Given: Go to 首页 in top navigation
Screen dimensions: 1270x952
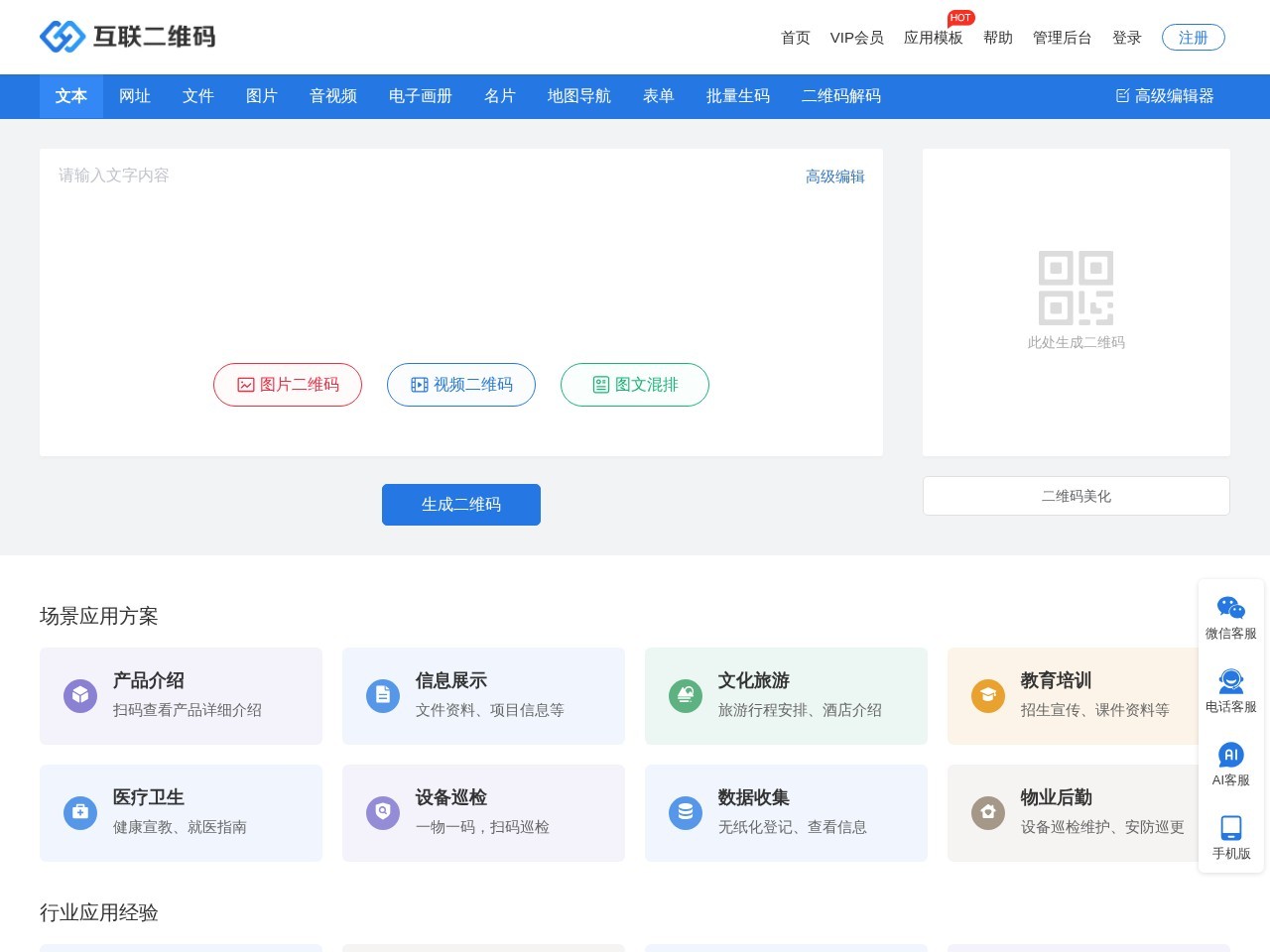Looking at the screenshot, I should [x=796, y=38].
